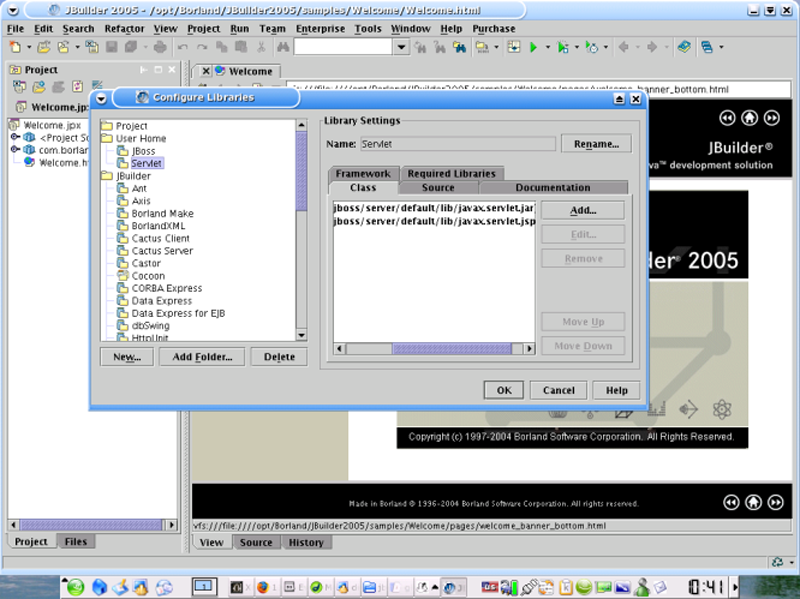Click the Debug project icon

pyautogui.click(x=562, y=47)
